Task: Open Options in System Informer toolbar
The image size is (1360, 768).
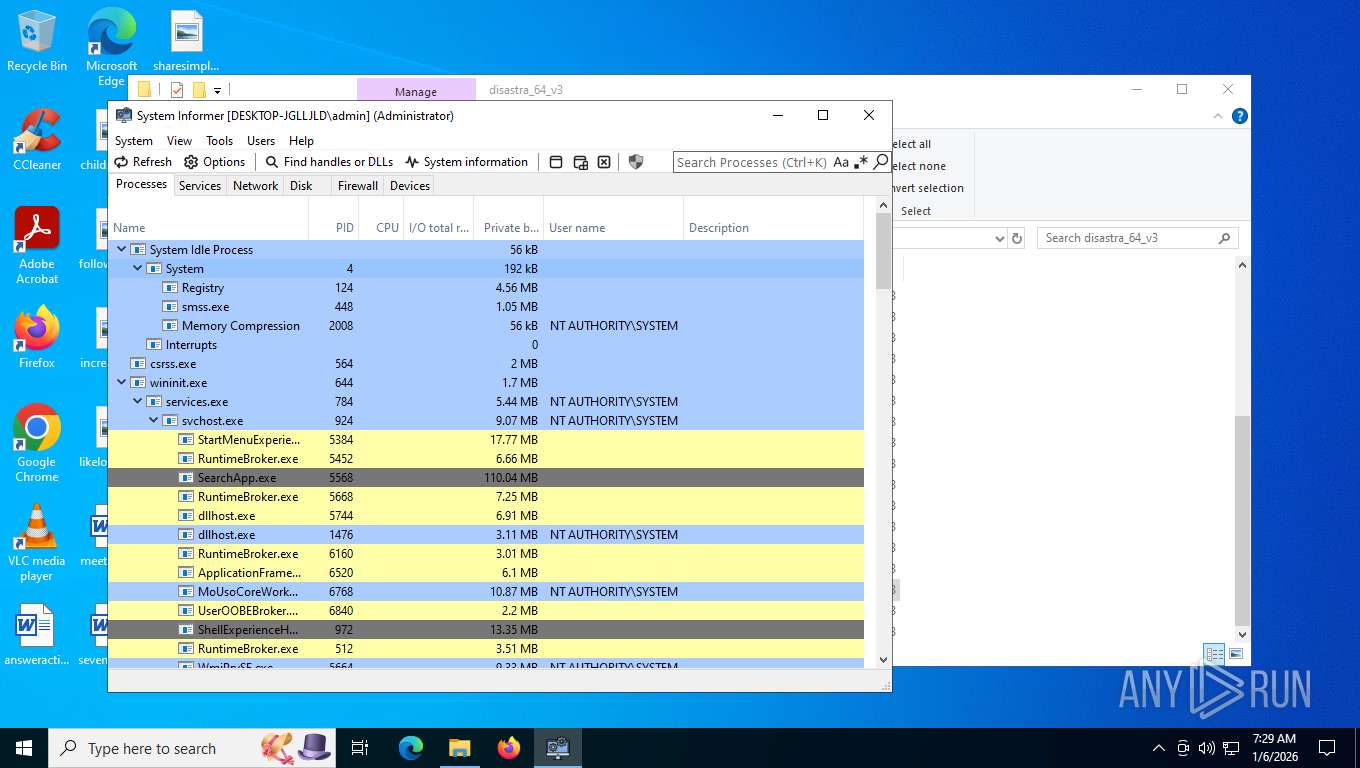Action: [215, 162]
